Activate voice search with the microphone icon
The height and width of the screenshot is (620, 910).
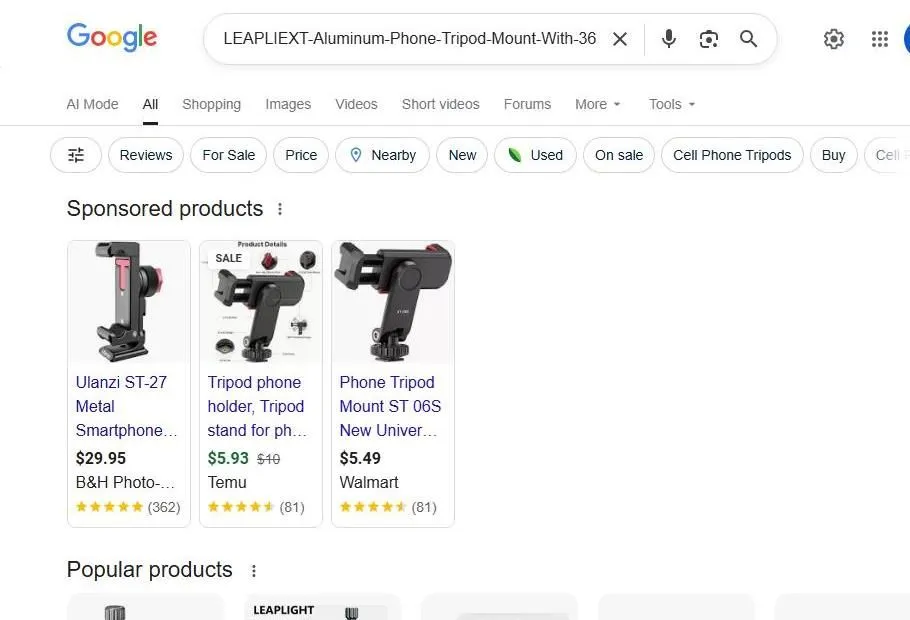668,39
